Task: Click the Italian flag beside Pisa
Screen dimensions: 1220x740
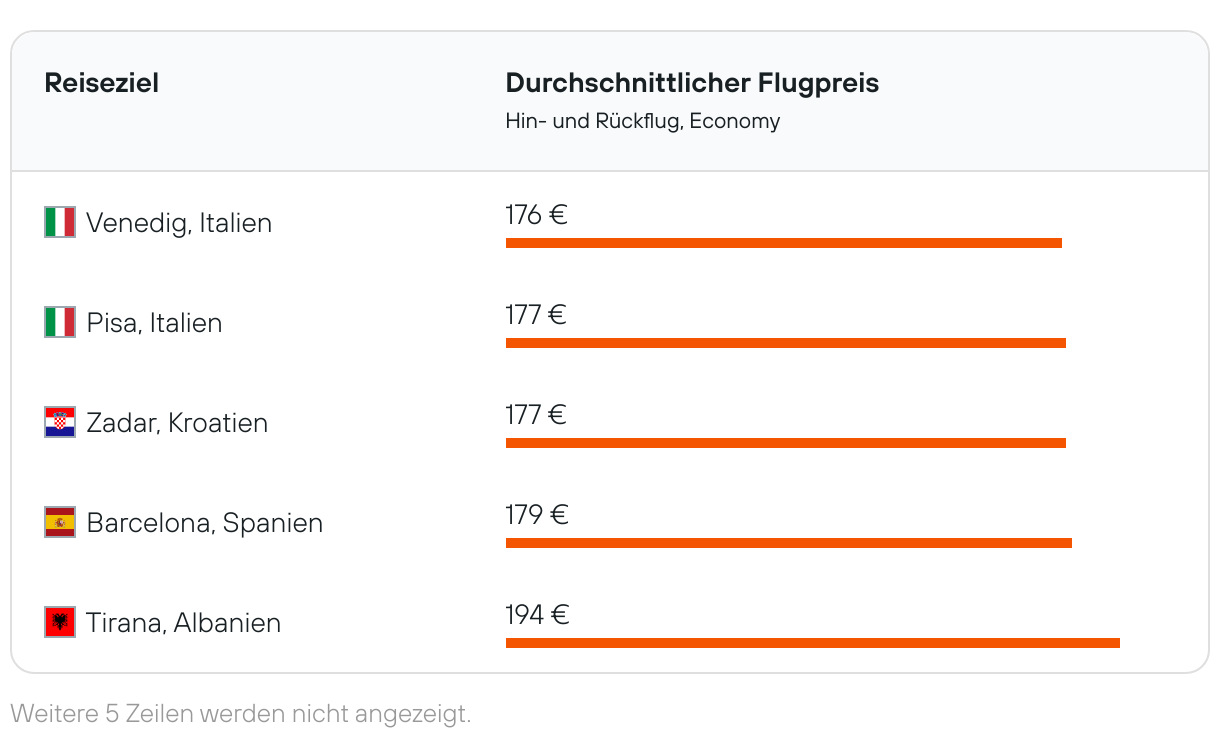Action: [x=60, y=322]
